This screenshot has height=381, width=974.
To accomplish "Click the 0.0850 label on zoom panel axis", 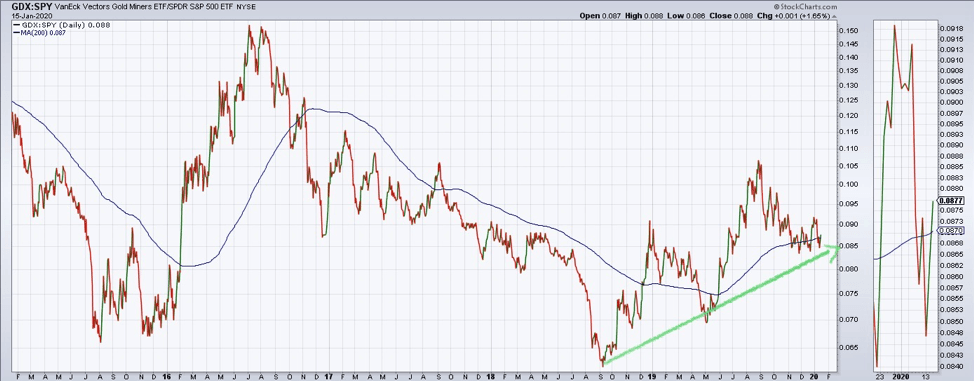I will tap(952, 322).
